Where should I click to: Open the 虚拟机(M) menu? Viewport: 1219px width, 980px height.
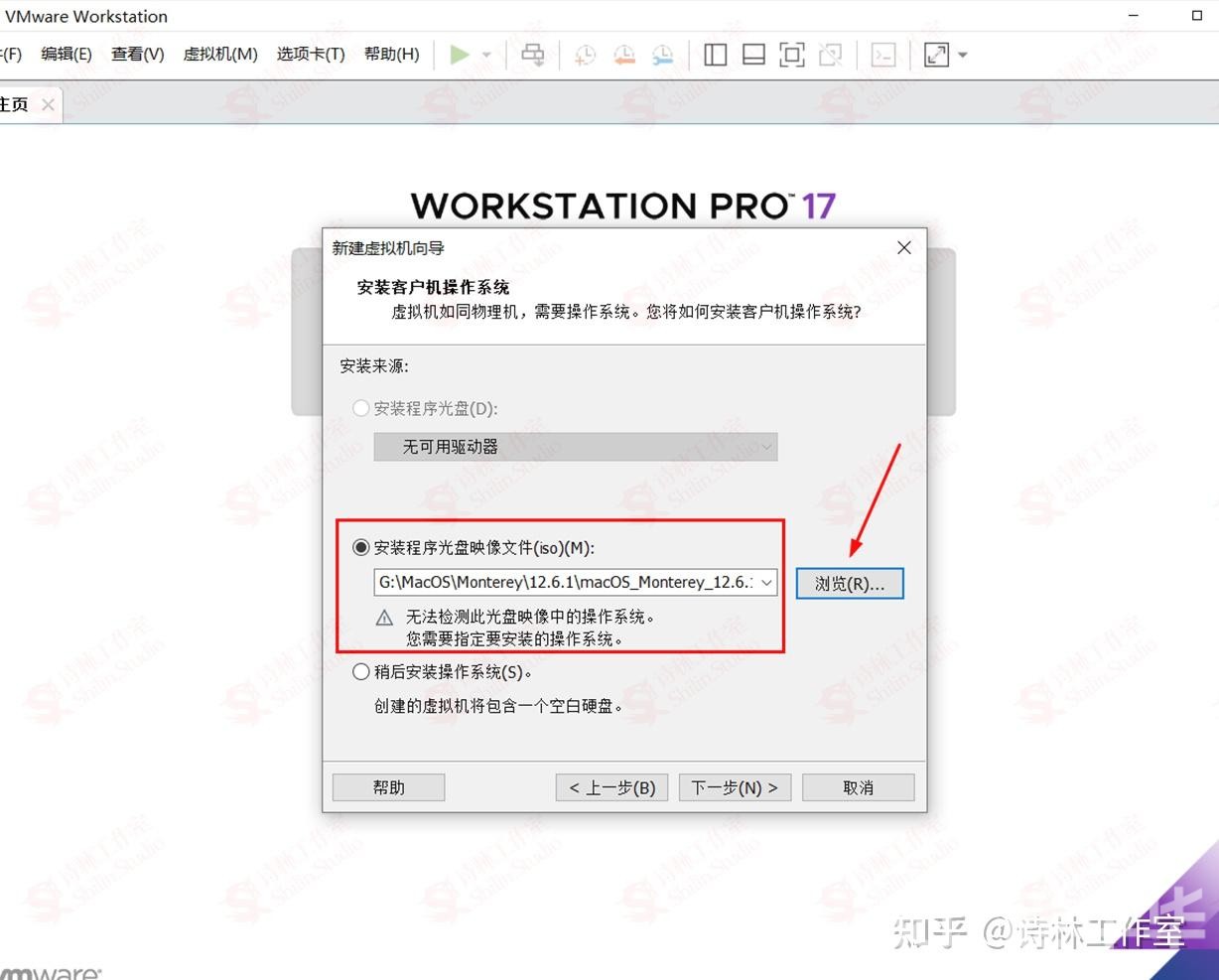click(219, 54)
